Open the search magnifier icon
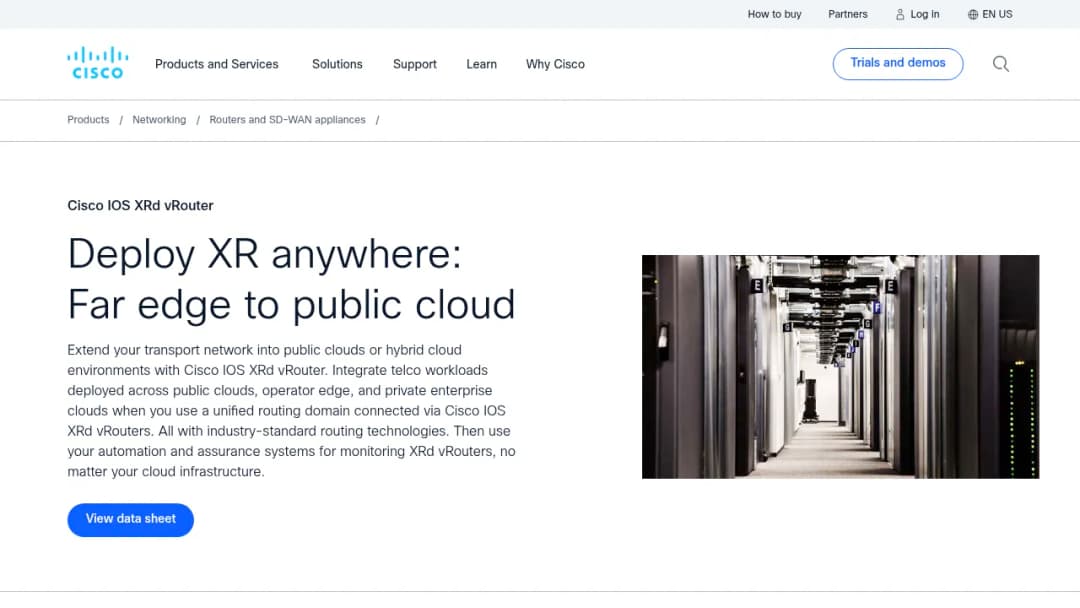 point(1001,64)
